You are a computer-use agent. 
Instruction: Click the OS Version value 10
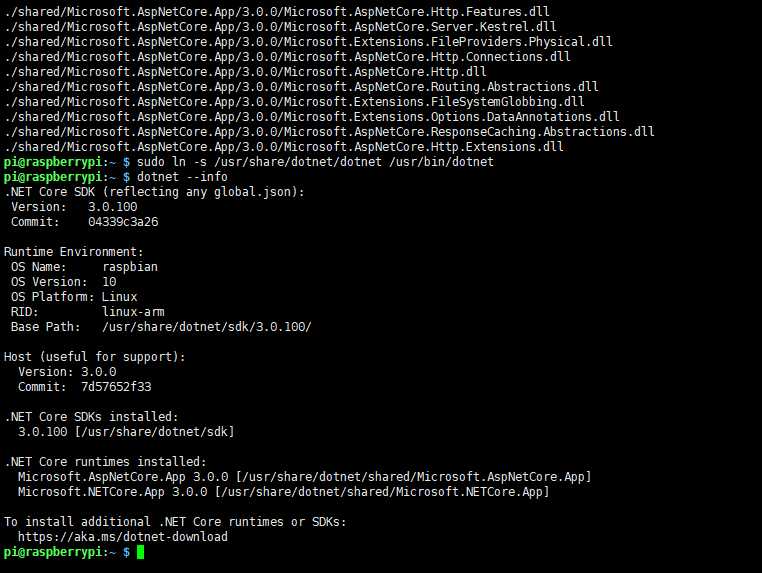(x=109, y=282)
